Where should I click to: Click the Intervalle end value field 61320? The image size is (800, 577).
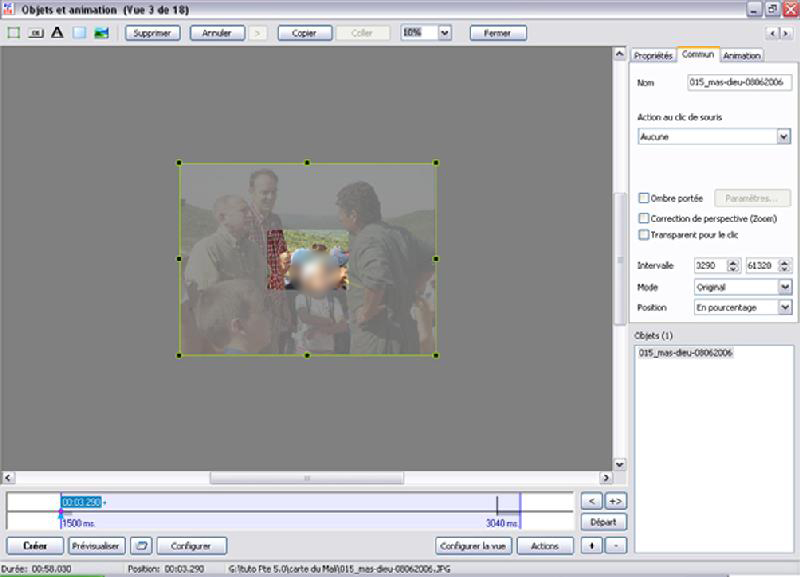[762, 265]
